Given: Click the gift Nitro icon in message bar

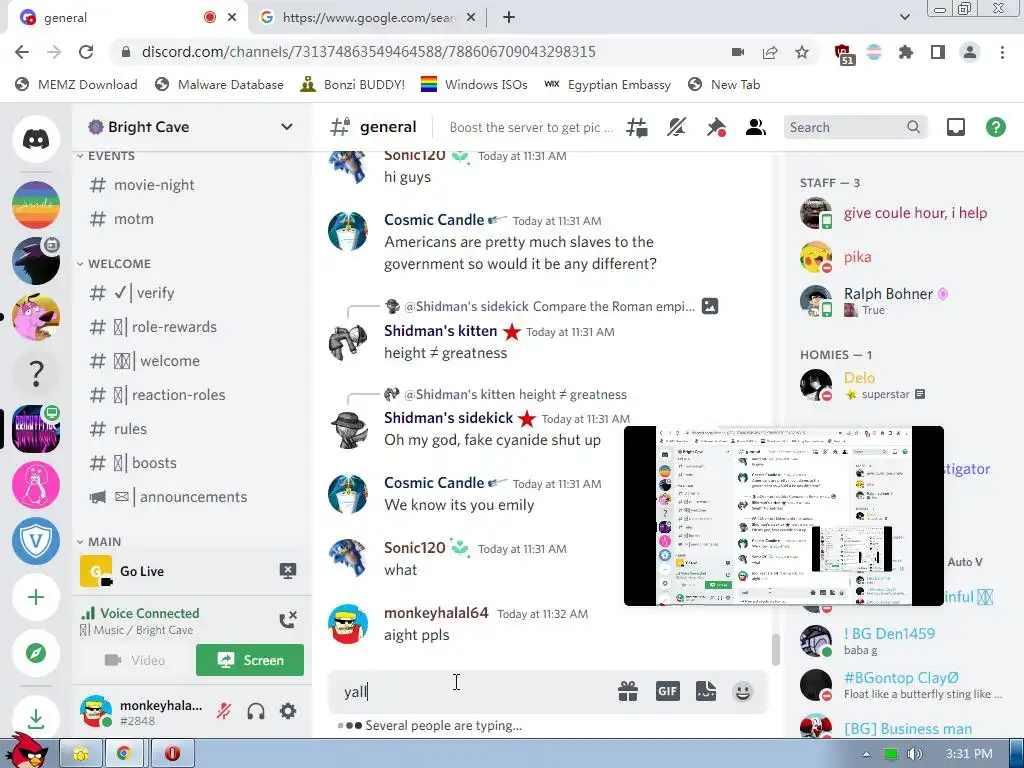Looking at the screenshot, I should [x=628, y=691].
